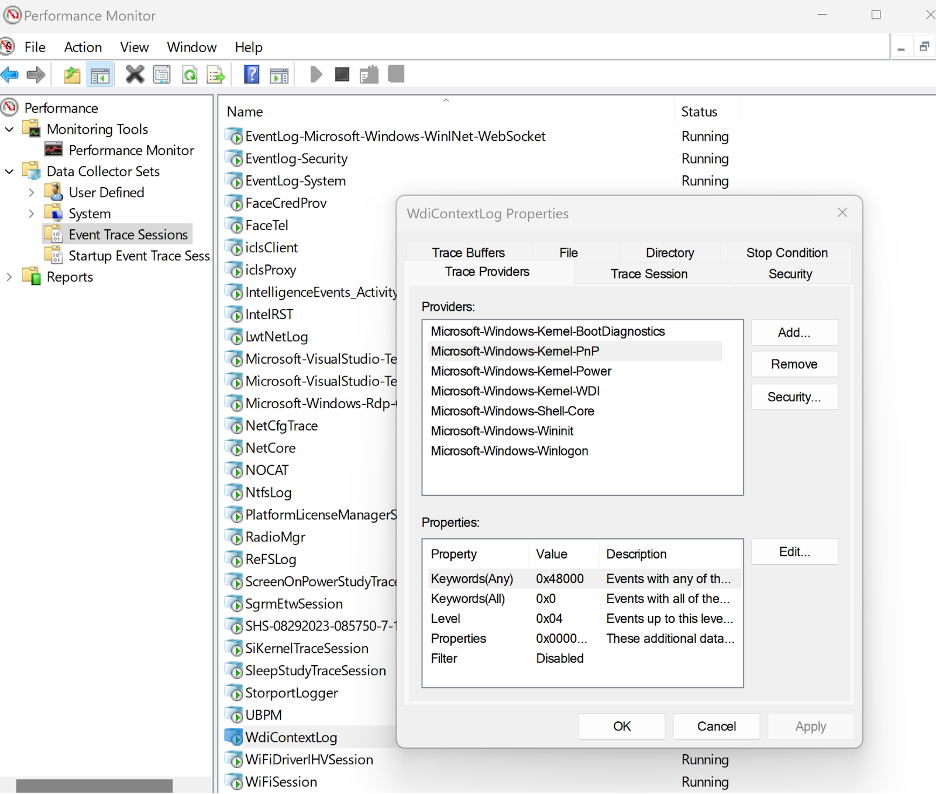This screenshot has height=794, width=936.
Task: Click the Up One Level folder icon
Action: coord(72,75)
